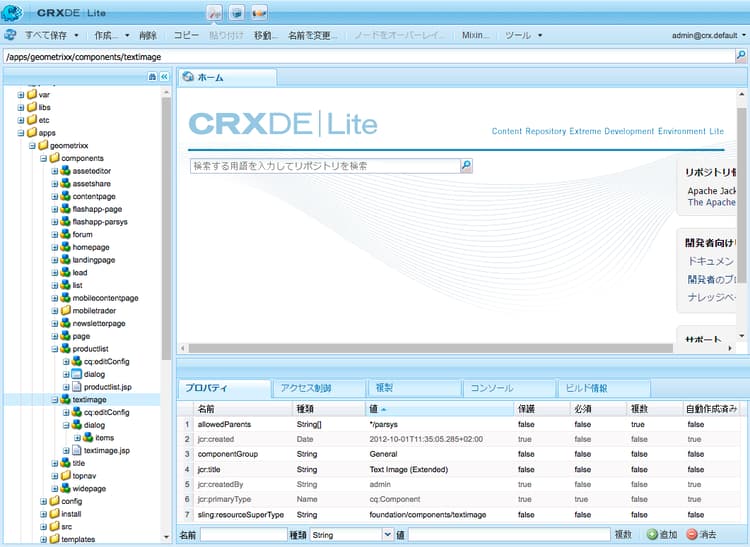750x547 pixels.
Task: Click the tree panel vertical scrollbar
Action: (166, 229)
